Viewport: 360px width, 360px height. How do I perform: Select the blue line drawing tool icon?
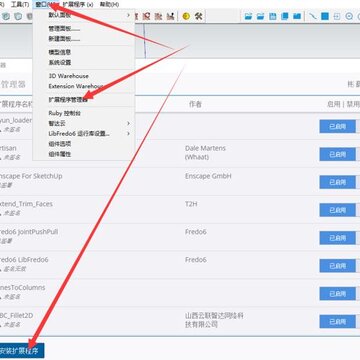[x=313, y=16]
